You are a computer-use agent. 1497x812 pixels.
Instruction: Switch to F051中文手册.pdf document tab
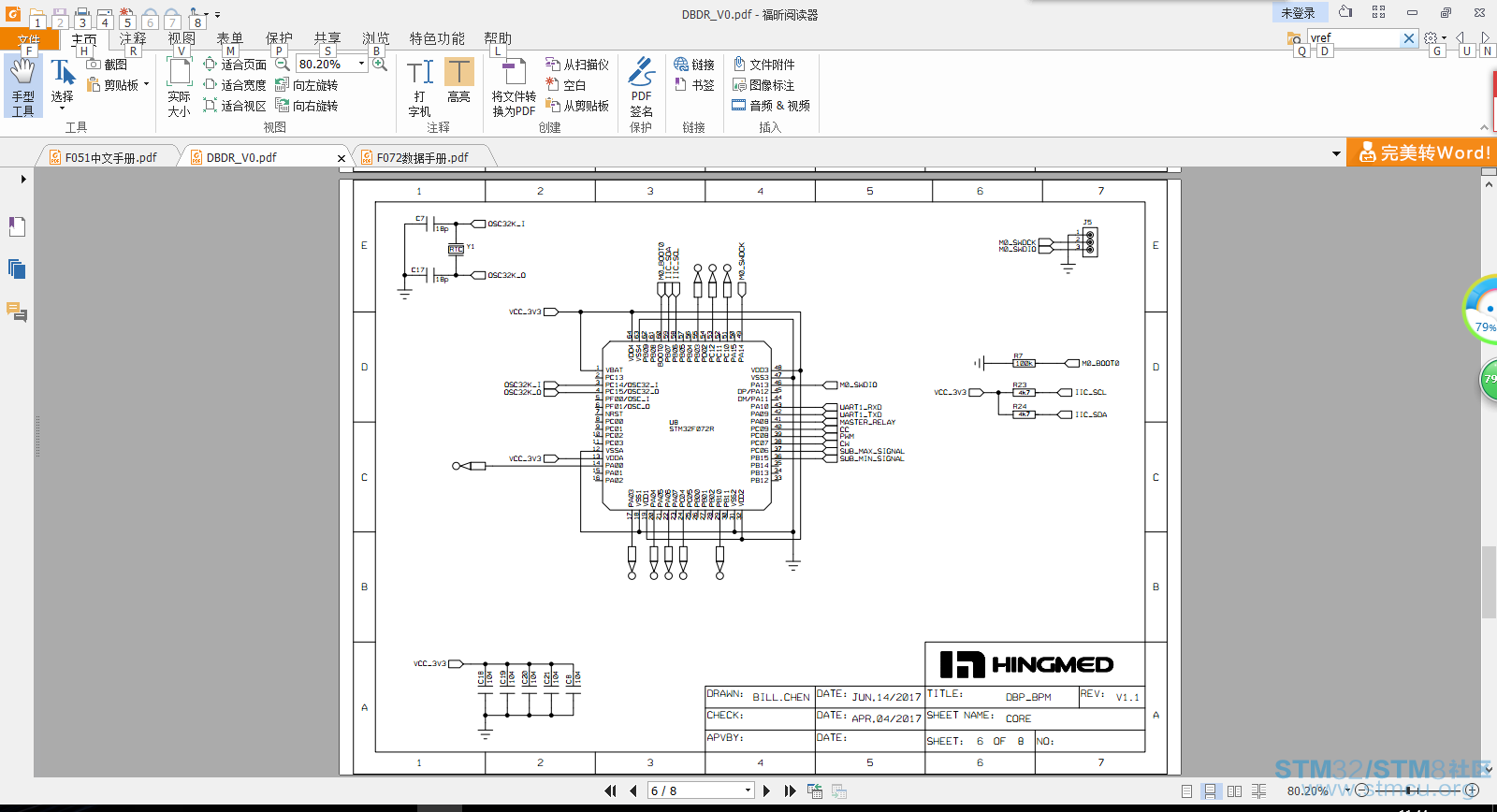(110, 157)
